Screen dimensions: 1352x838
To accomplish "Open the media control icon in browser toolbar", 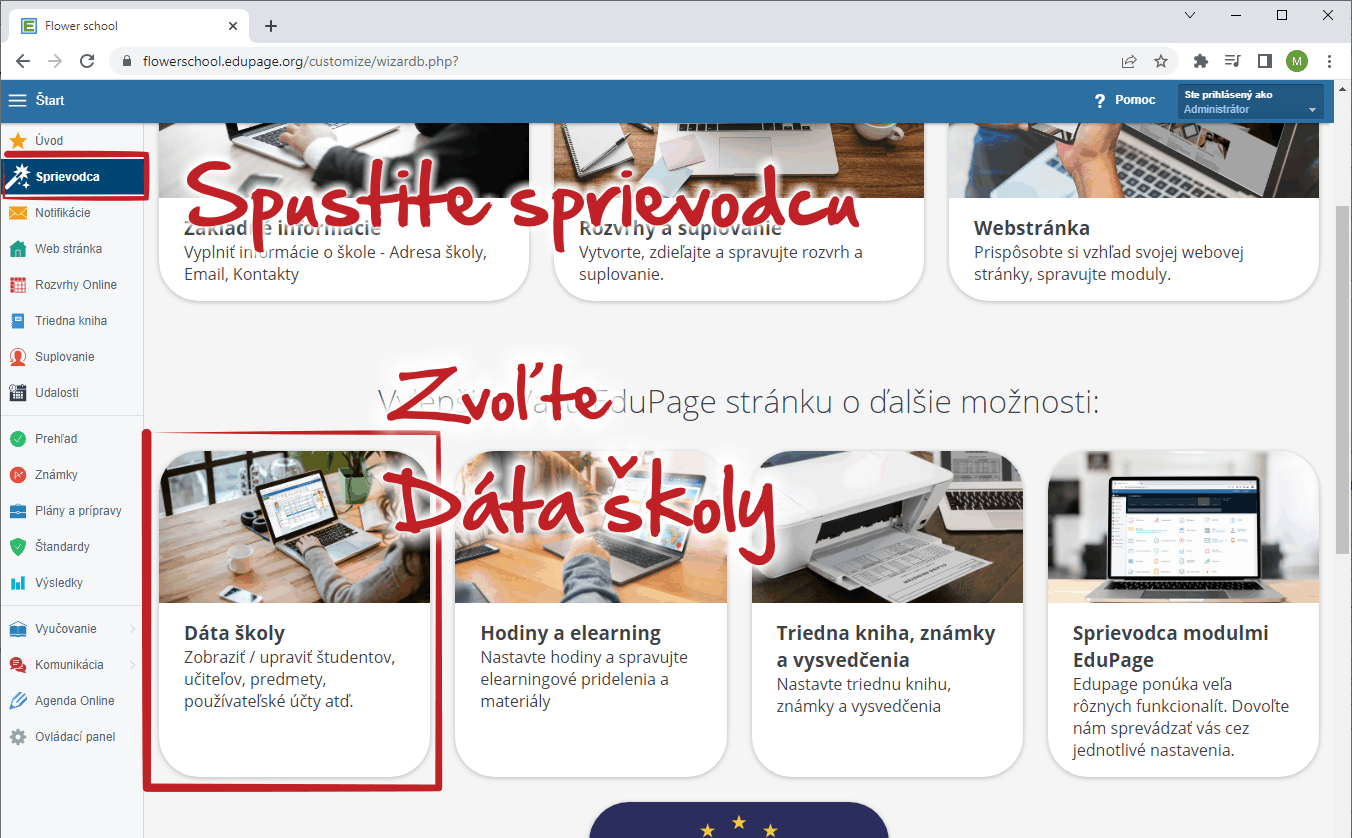I will (1233, 61).
